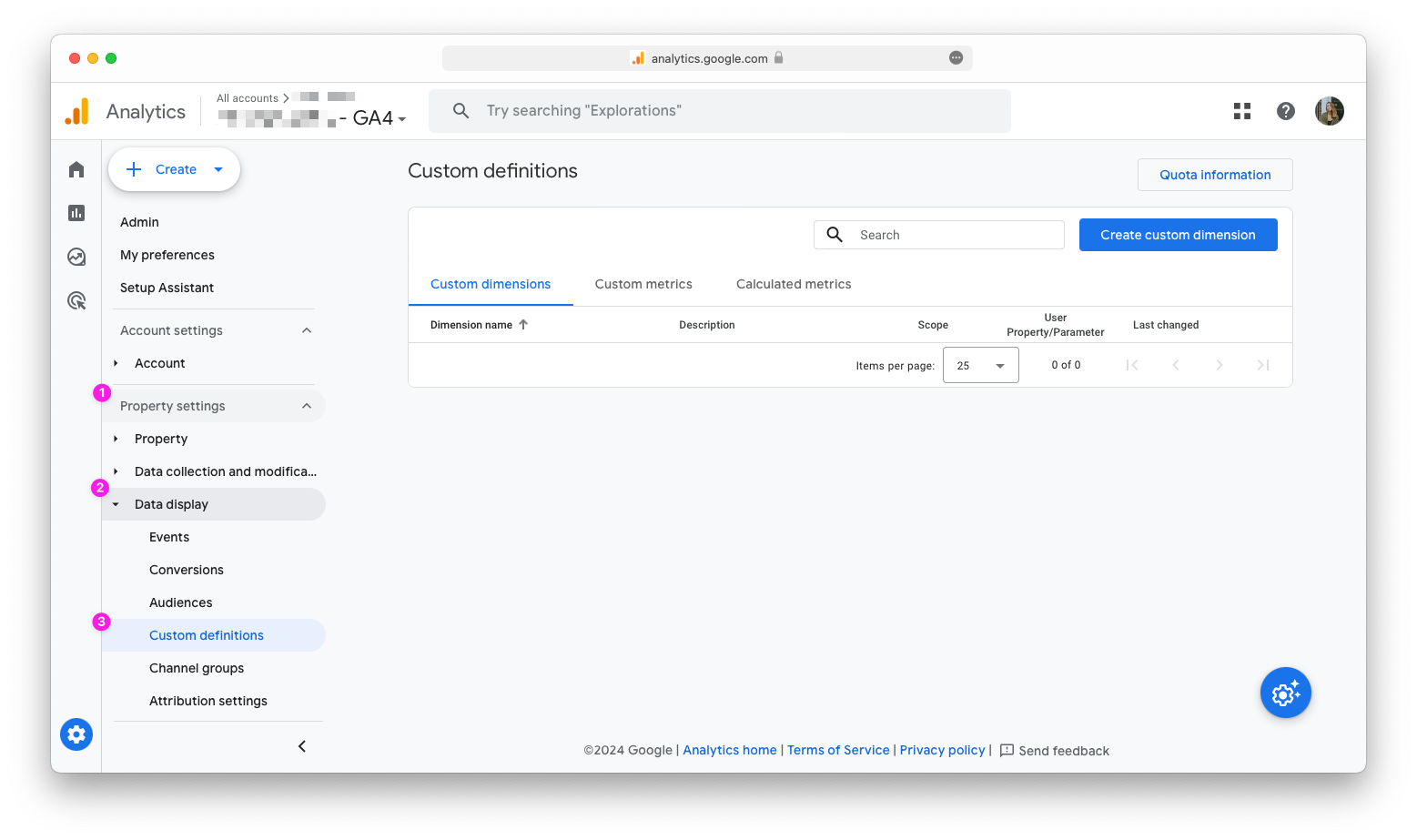Open the Advertising icon in sidebar

(x=76, y=300)
